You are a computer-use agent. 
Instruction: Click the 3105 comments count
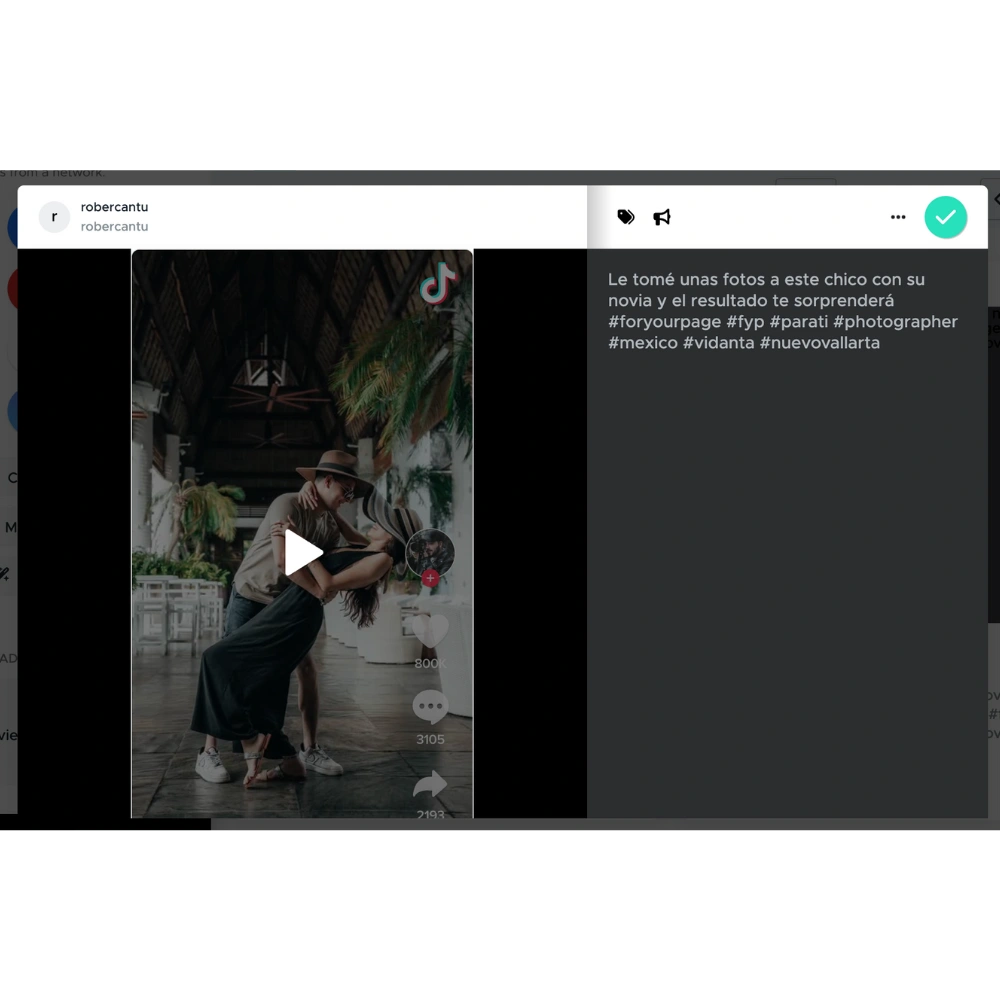click(x=430, y=739)
